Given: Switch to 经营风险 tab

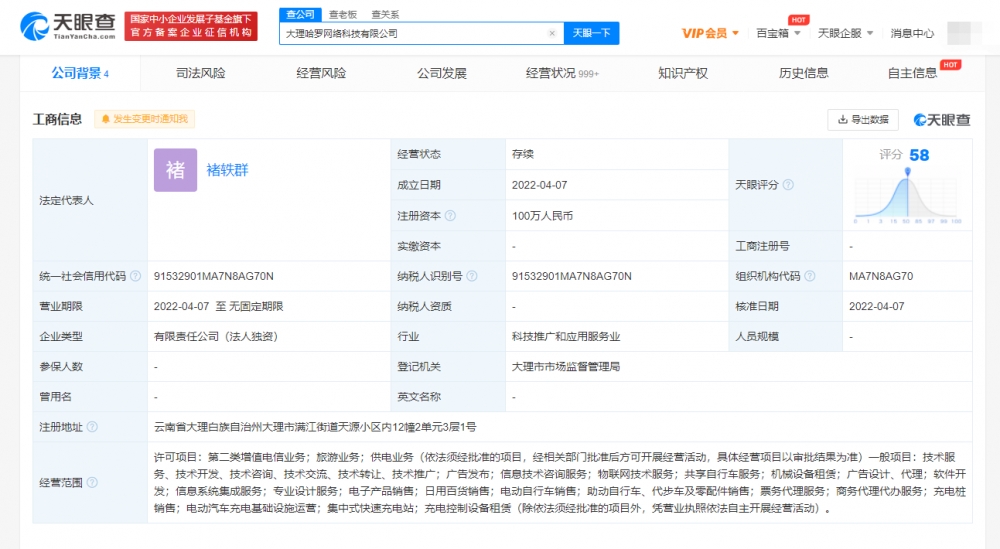Looking at the screenshot, I should click(x=321, y=73).
